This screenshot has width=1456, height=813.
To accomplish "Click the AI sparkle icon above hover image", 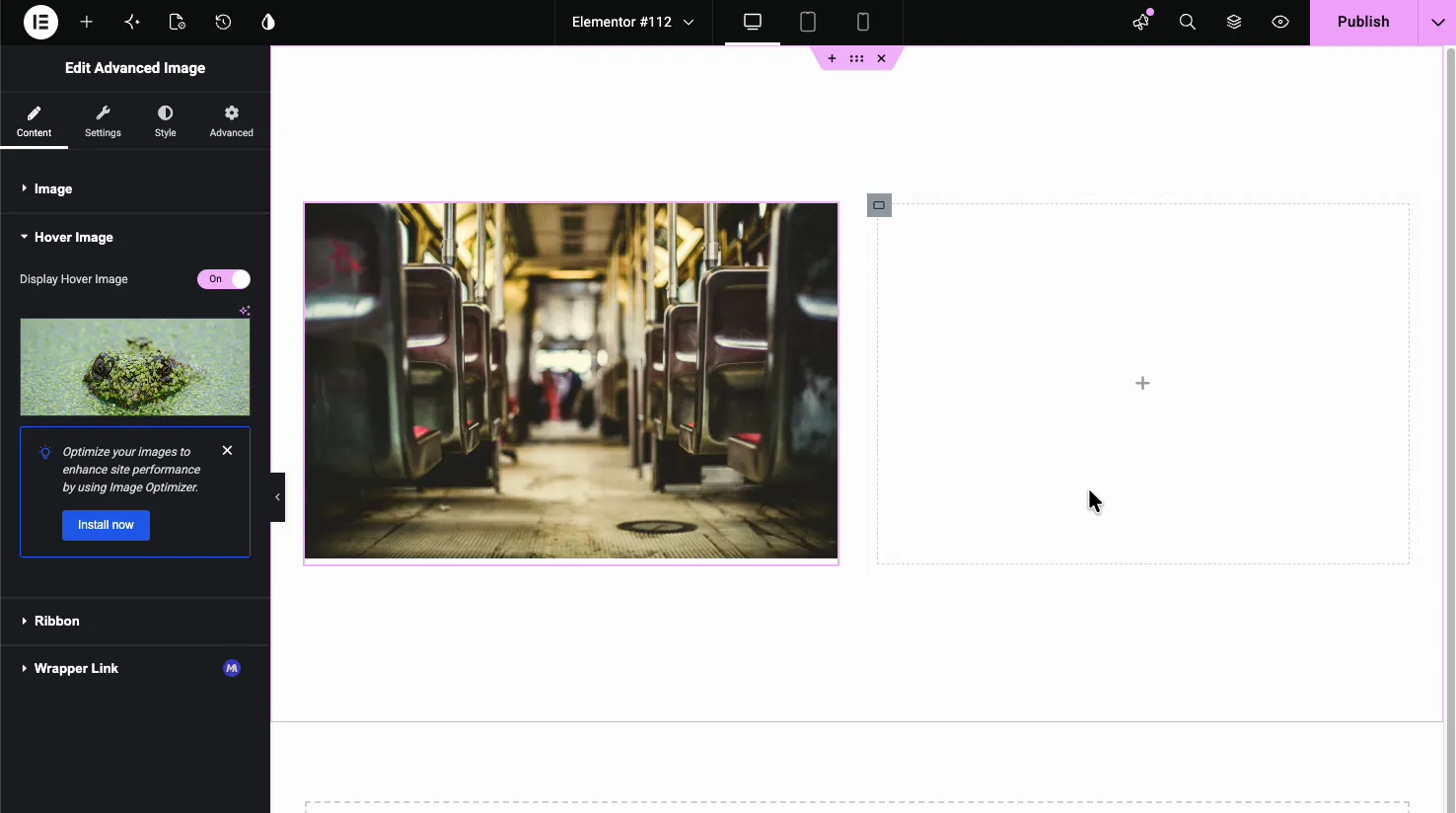I will click(245, 311).
